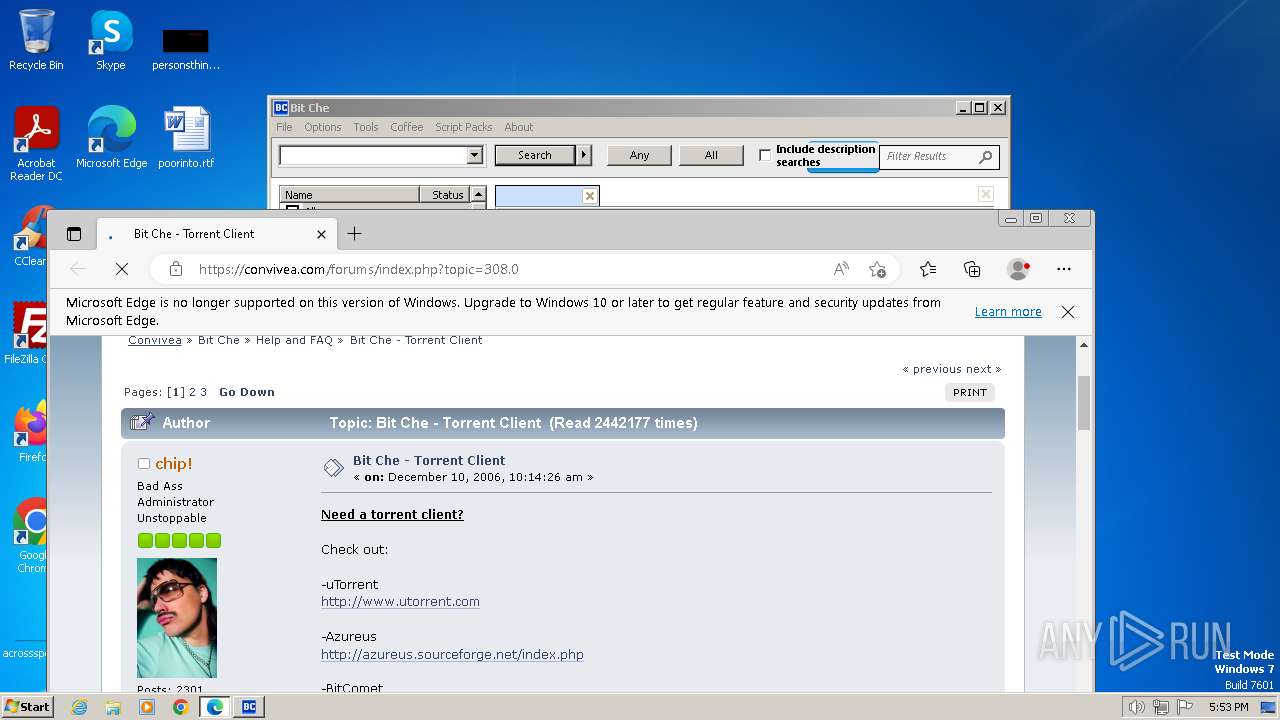Click the Bit Che list scroll up arrow
Viewport: 1280px width, 720px height.
pyautogui.click(x=478, y=195)
